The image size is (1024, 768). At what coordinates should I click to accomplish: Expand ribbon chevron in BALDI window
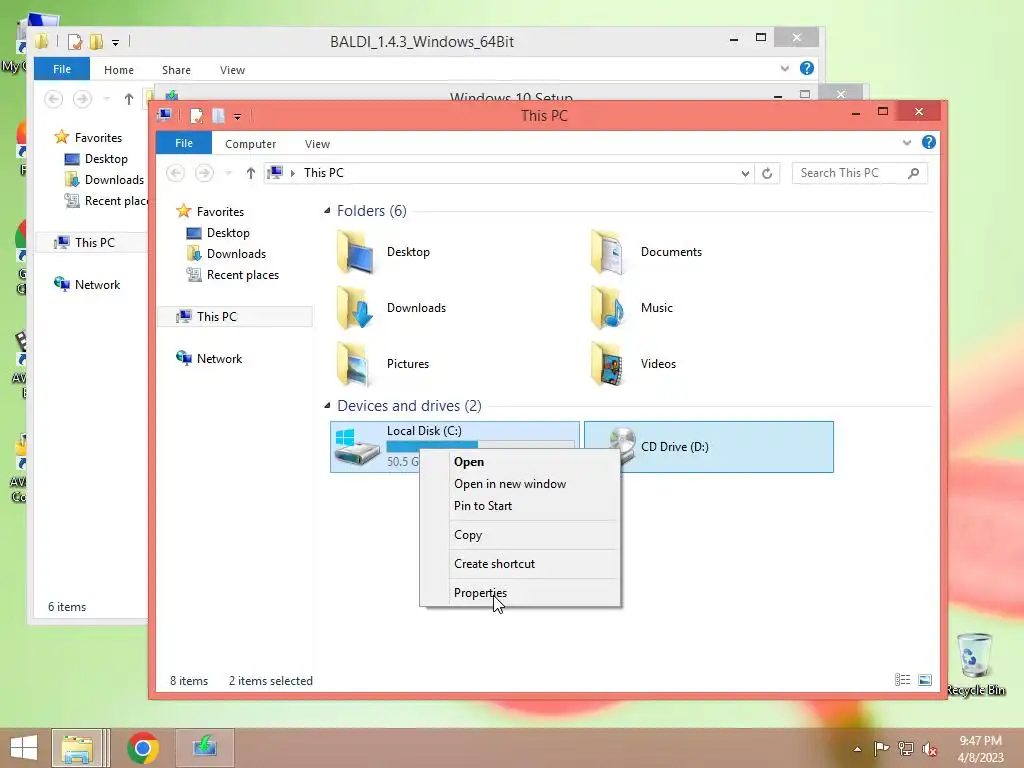pyautogui.click(x=784, y=68)
